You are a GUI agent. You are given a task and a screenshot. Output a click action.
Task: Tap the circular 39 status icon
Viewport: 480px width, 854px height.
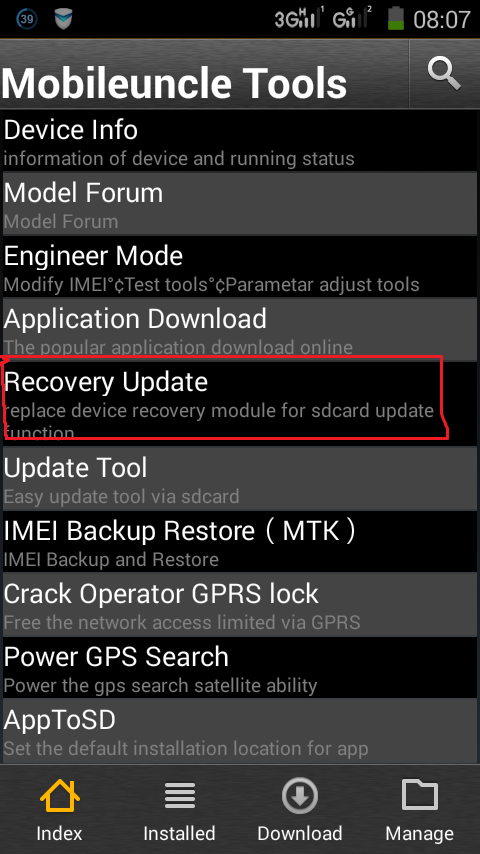[x=27, y=19]
